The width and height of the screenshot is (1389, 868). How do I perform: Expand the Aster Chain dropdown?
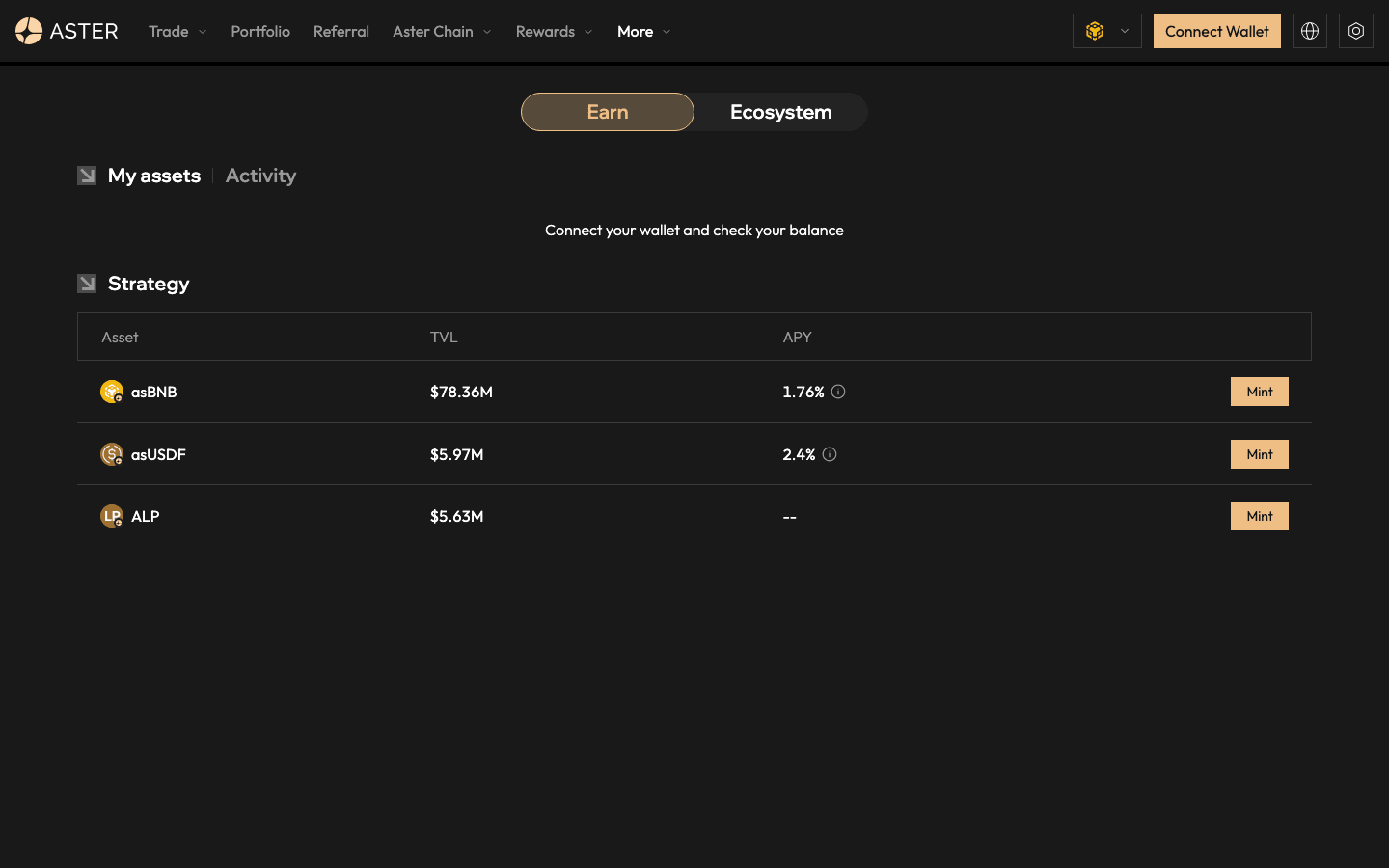click(442, 31)
